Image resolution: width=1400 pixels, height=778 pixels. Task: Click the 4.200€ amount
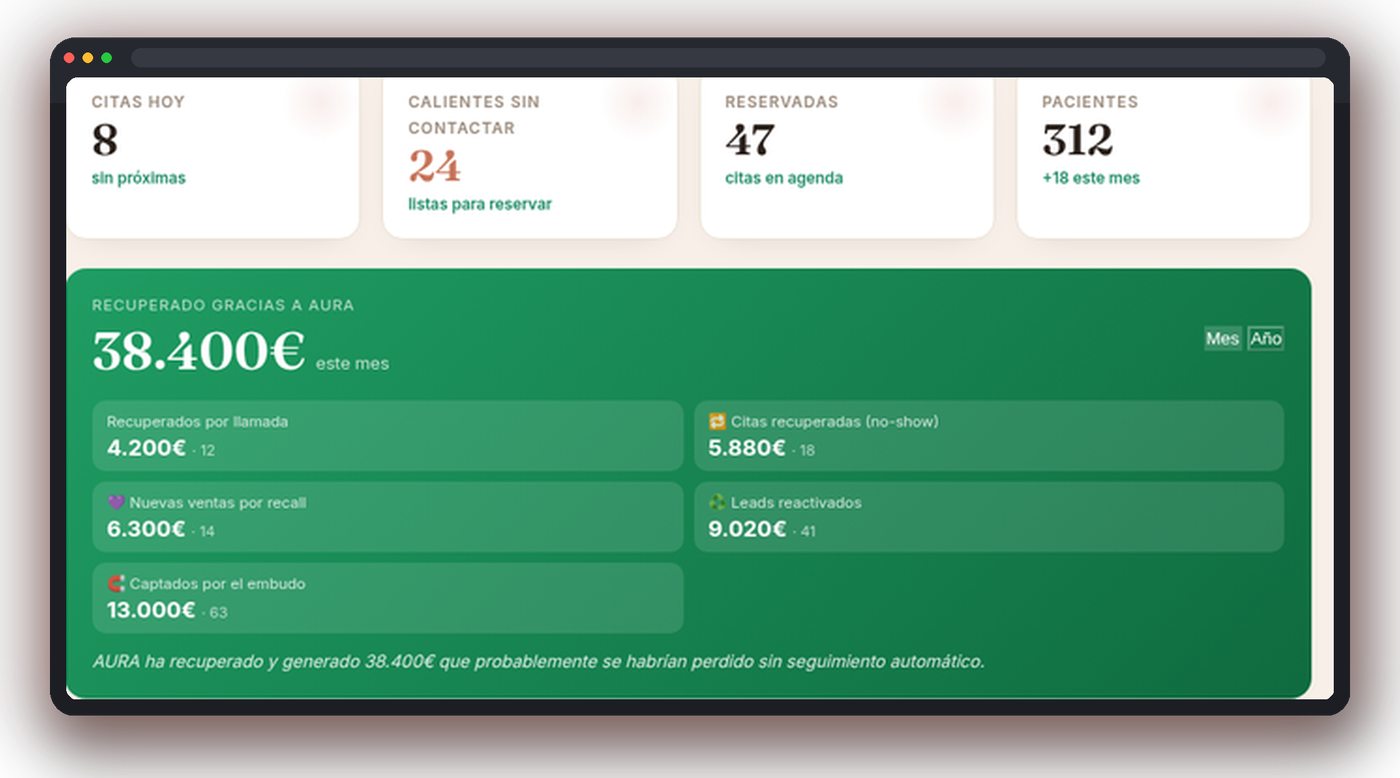click(146, 448)
